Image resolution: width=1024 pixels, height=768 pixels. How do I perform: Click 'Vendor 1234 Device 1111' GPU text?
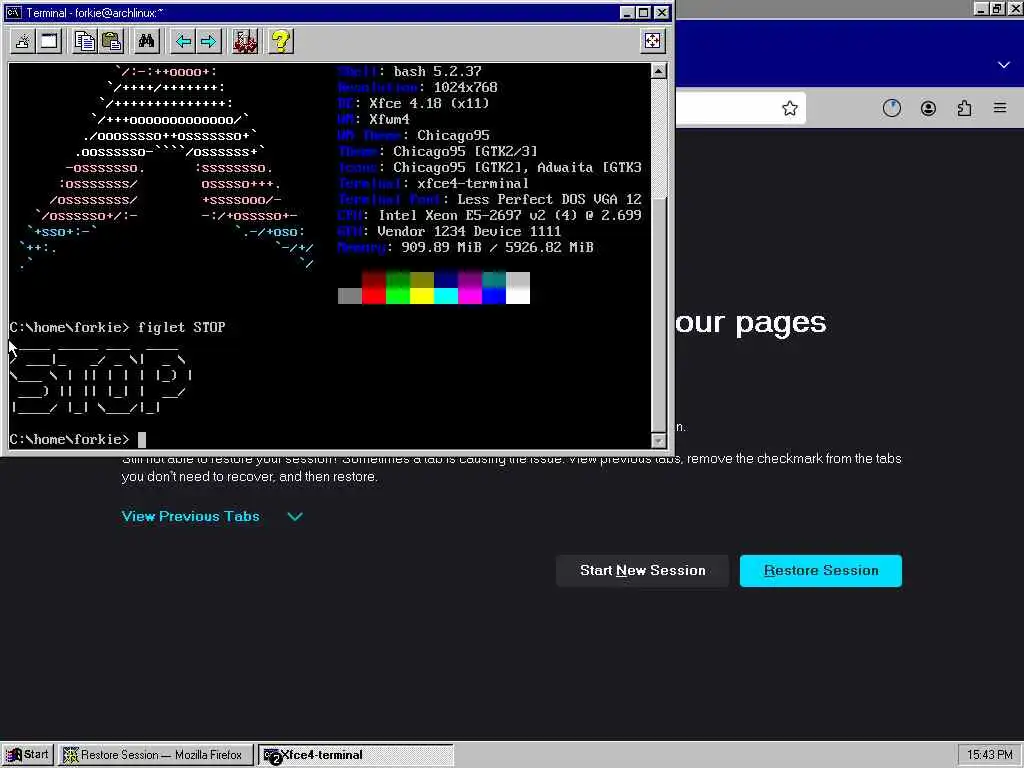click(x=469, y=231)
